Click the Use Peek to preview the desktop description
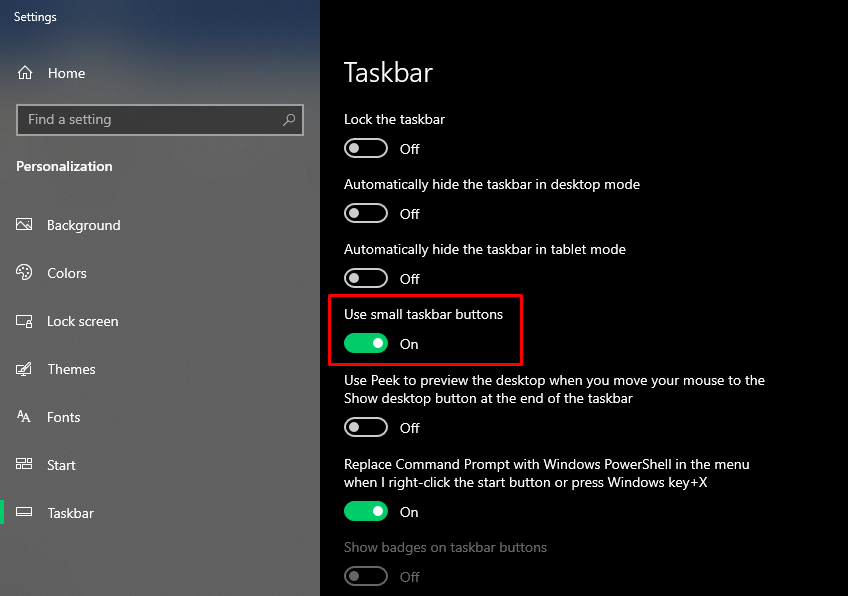The height and width of the screenshot is (596, 848). coord(554,389)
